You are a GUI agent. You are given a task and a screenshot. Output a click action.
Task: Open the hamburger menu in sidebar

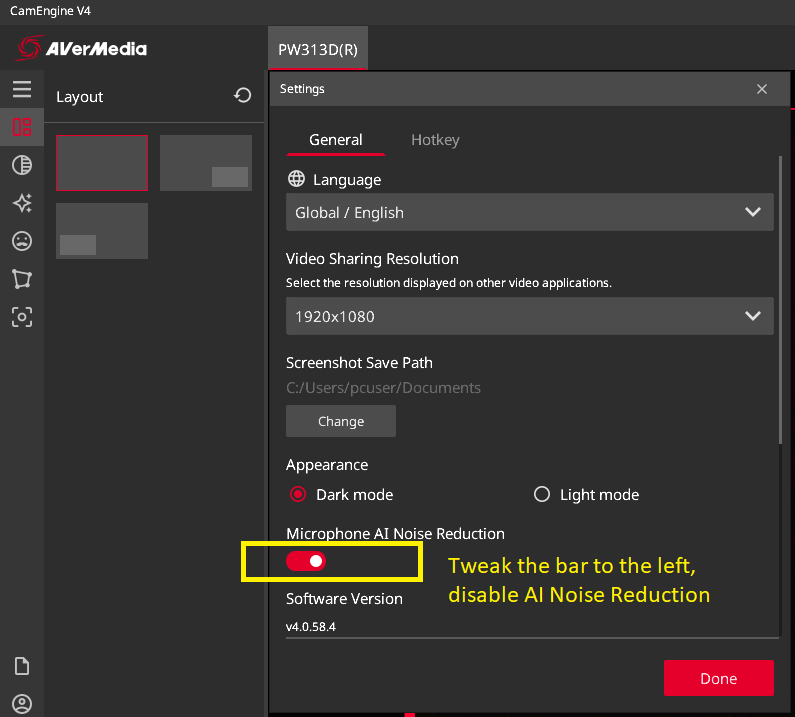click(22, 89)
